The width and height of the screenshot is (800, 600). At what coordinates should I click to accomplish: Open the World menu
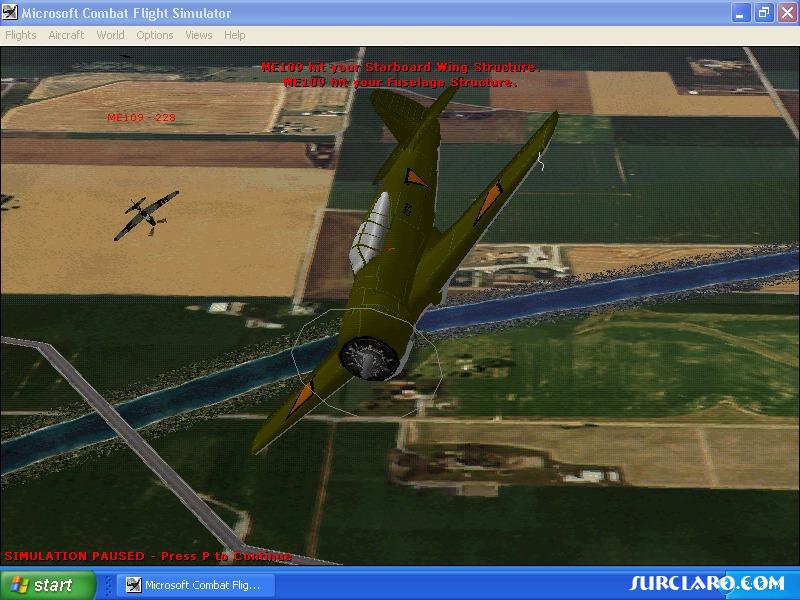pyautogui.click(x=110, y=35)
